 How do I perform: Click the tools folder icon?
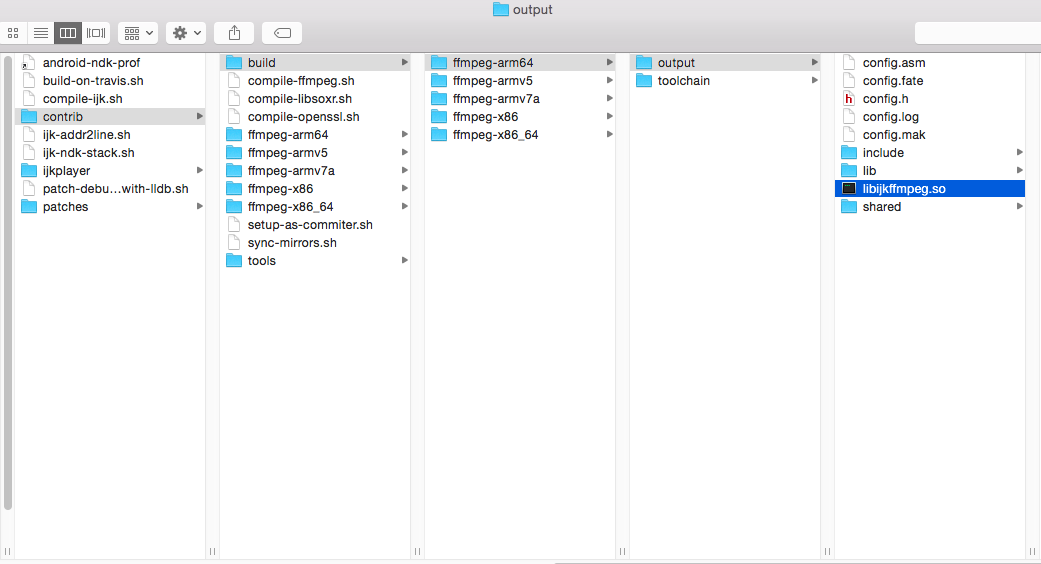pyautogui.click(x=234, y=260)
